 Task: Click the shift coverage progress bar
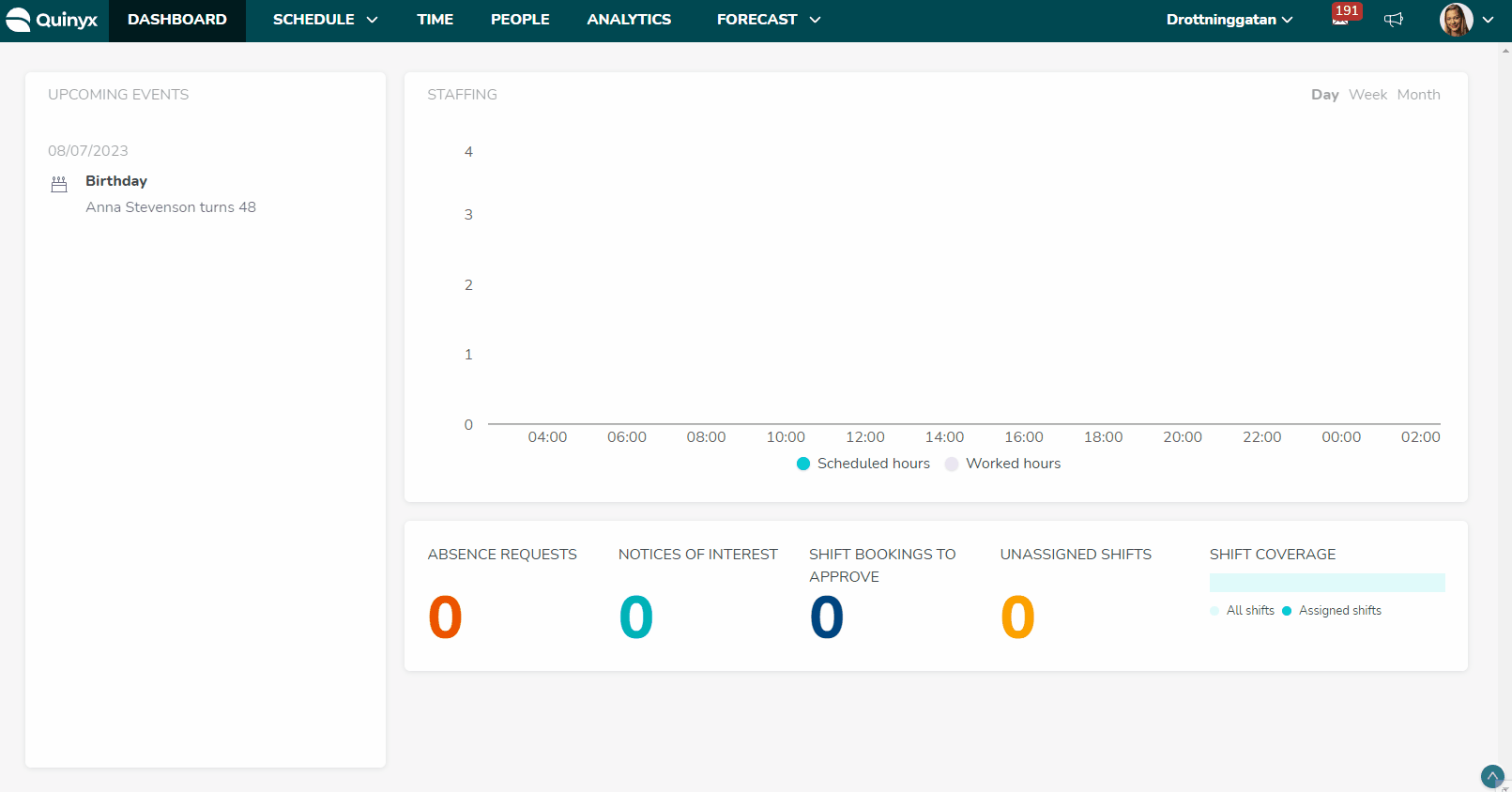point(1327,583)
